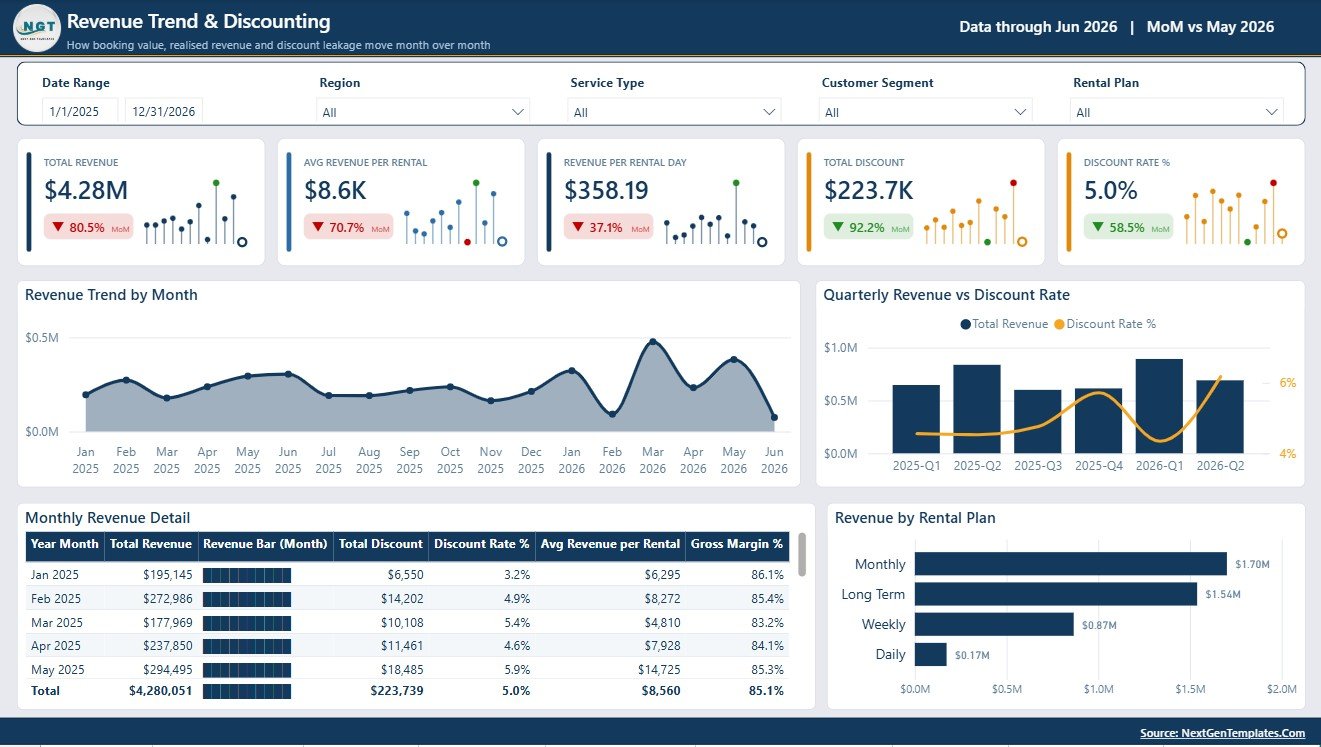Screen dimensions: 1321x747
Task: Click the green down arrow in Total Discount card
Action: click(838, 227)
